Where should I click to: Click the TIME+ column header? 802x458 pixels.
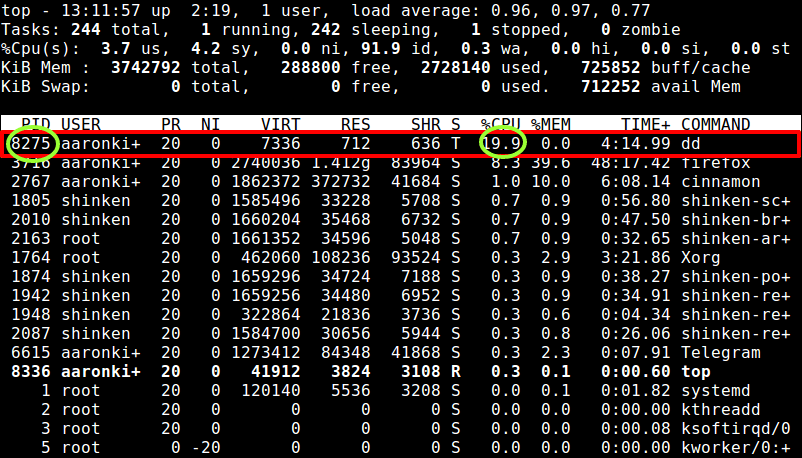[x=645, y=124]
